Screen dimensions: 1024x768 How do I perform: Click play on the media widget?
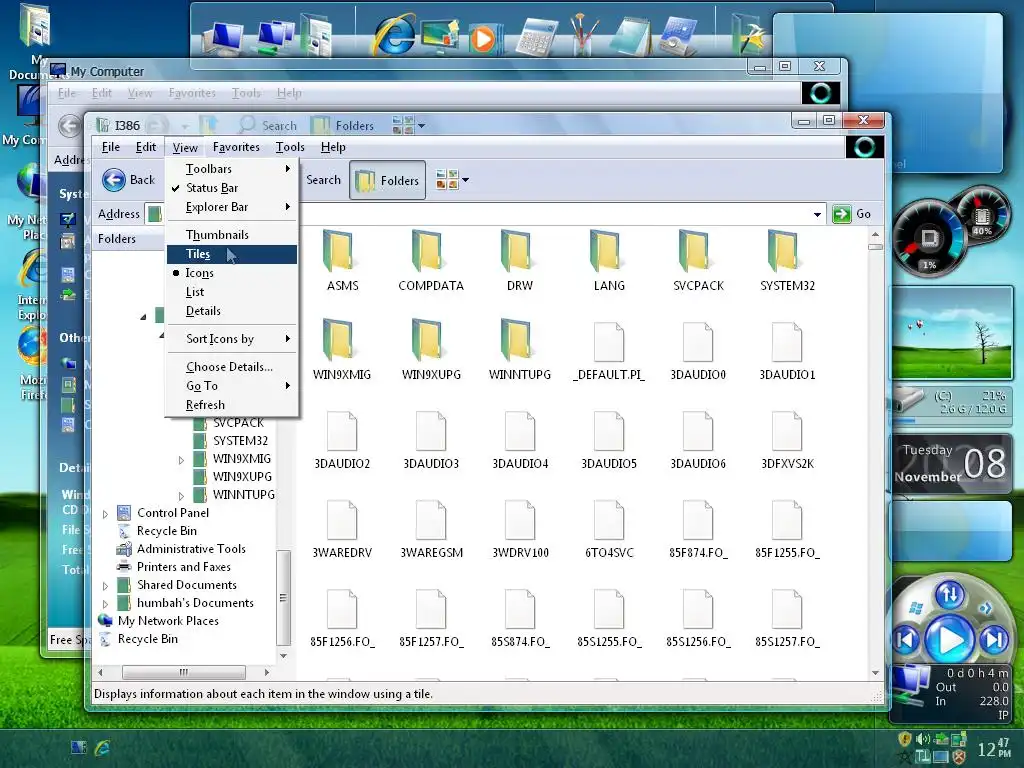coord(950,639)
